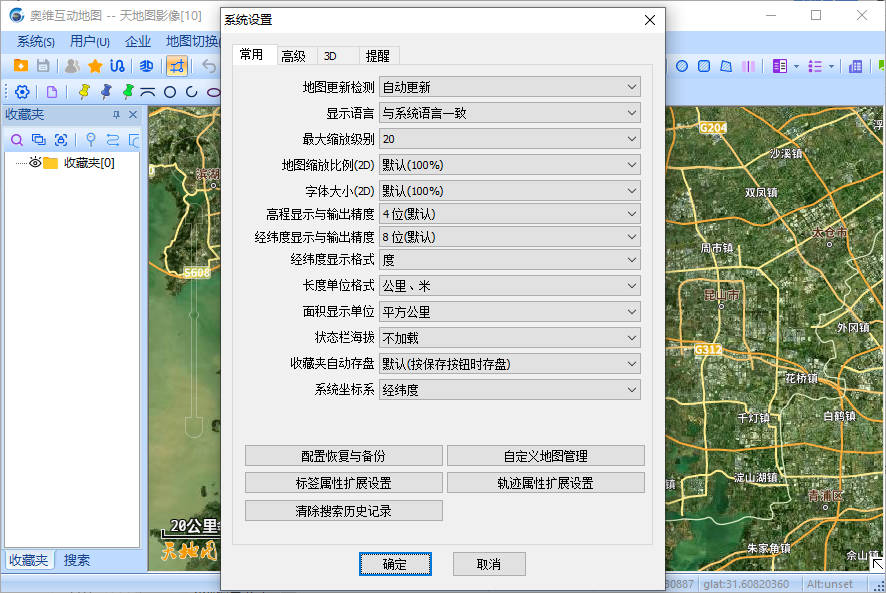Pin or unpin the 收藏夹 panel
Screen dimensions: 886x593
coord(115,115)
